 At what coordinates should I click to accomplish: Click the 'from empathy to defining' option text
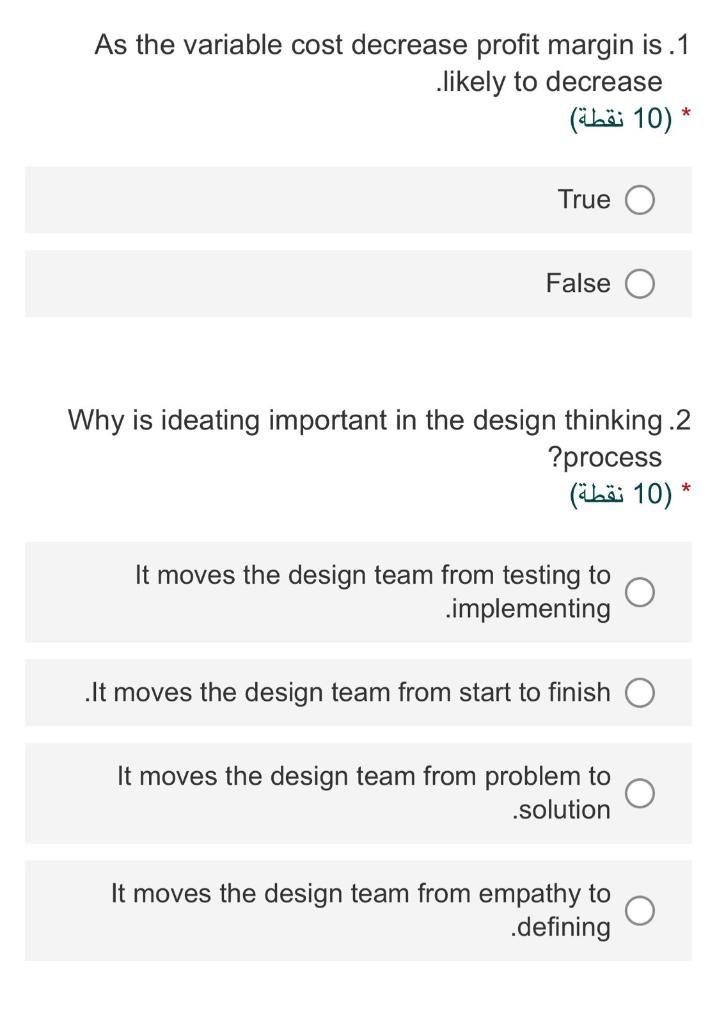(x=361, y=909)
